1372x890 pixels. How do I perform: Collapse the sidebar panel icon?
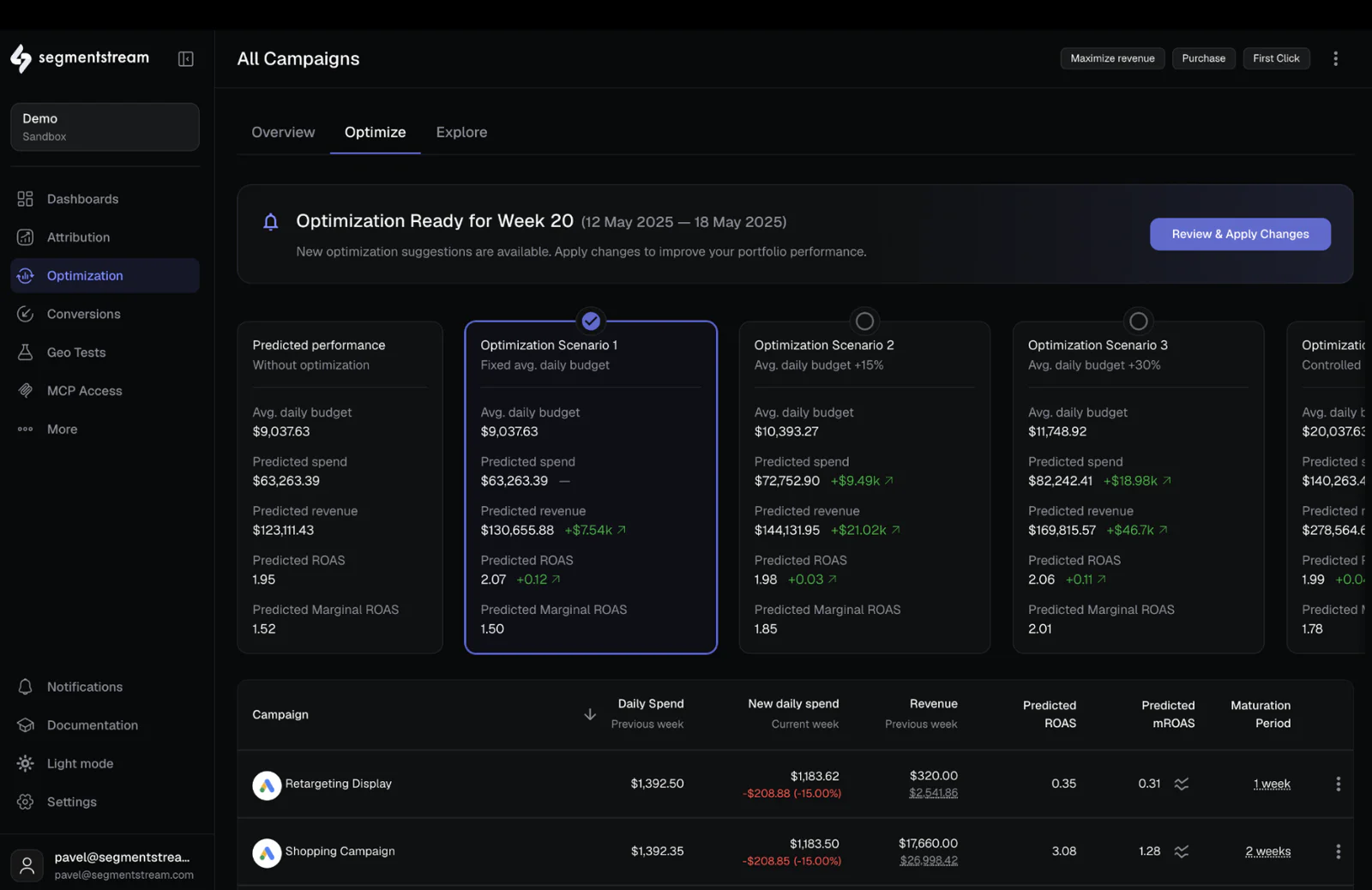(x=185, y=58)
